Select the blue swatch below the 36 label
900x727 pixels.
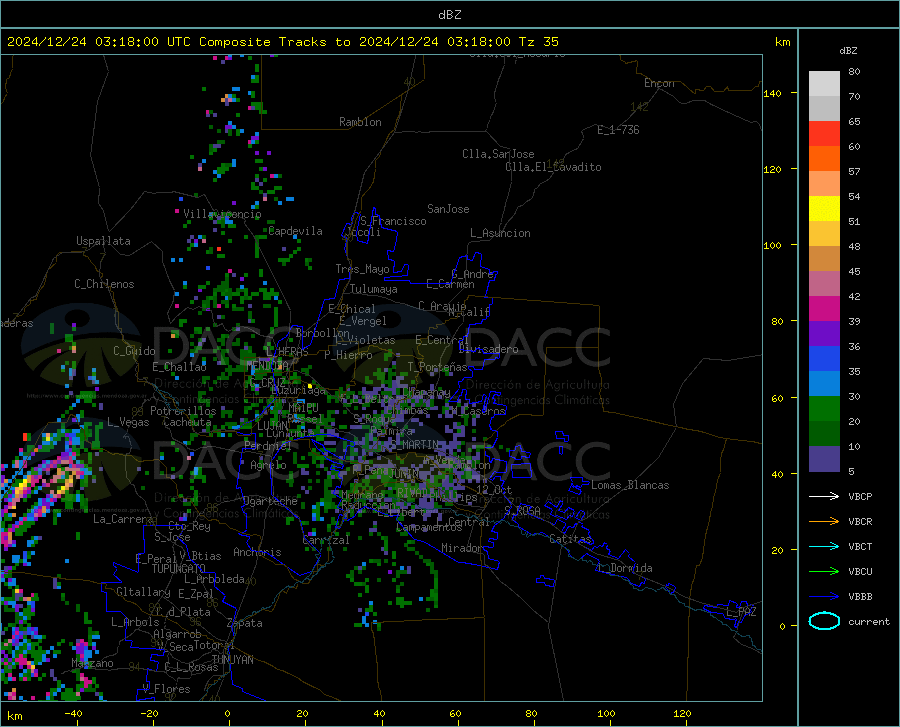(824, 359)
